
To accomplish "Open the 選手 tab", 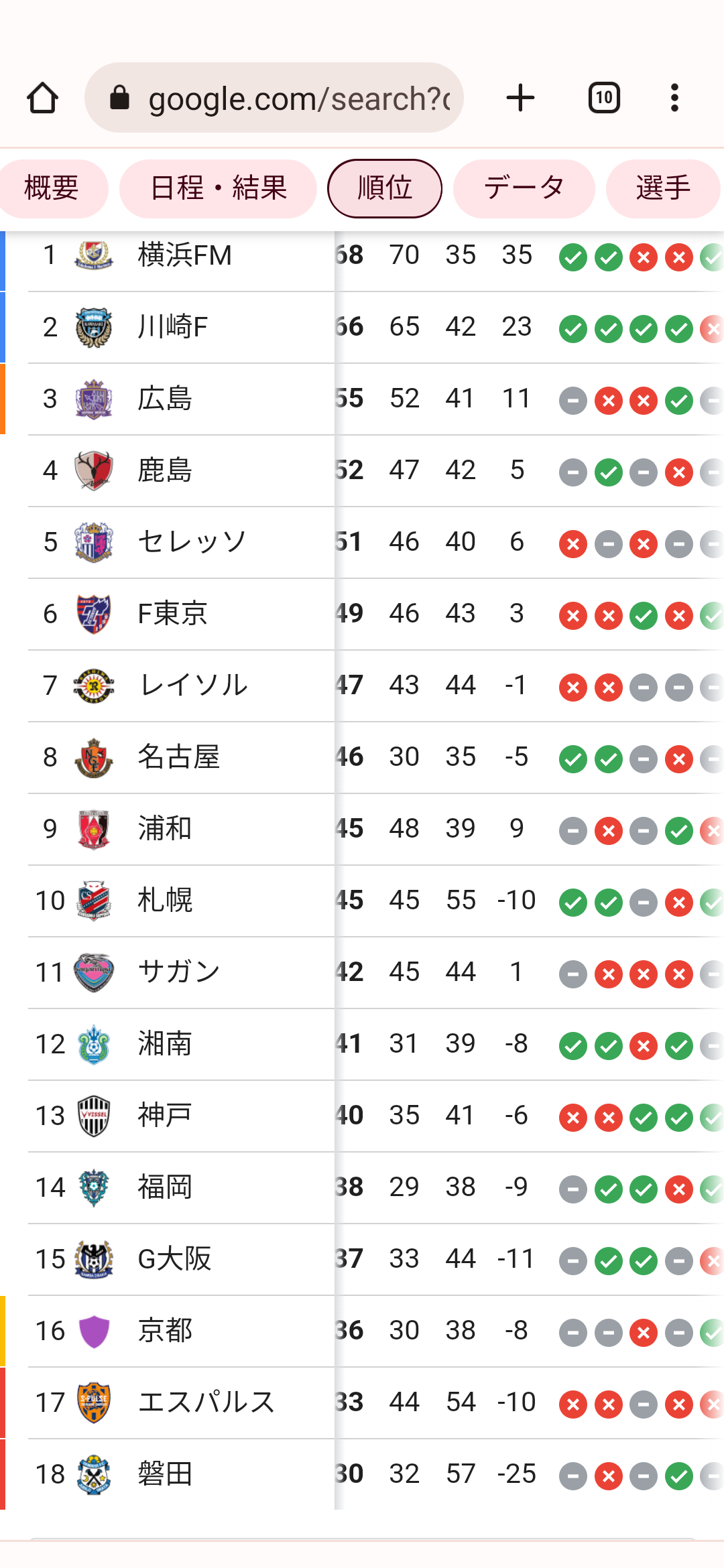I will pos(663,188).
